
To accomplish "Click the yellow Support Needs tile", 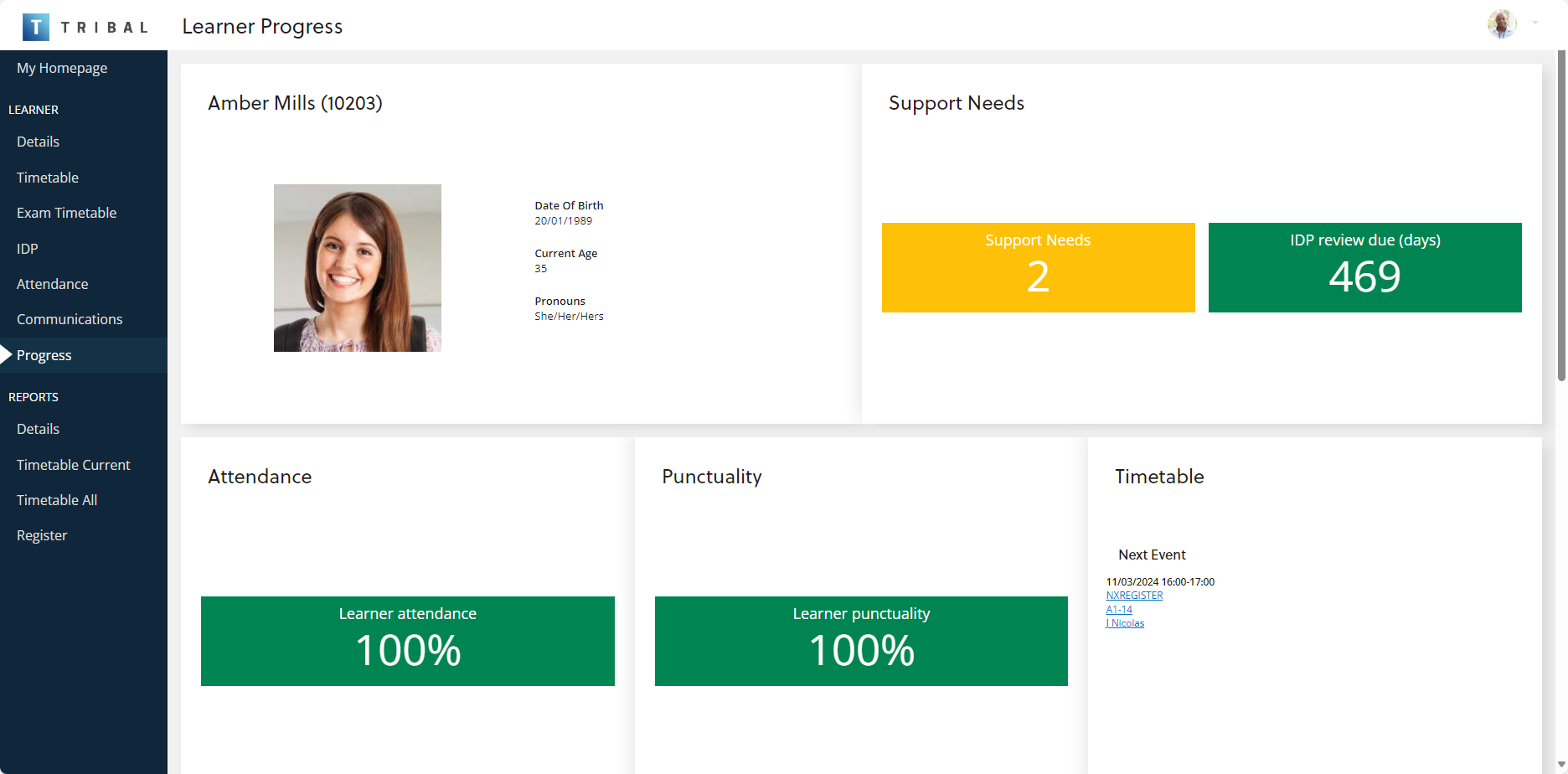I will coord(1038,267).
